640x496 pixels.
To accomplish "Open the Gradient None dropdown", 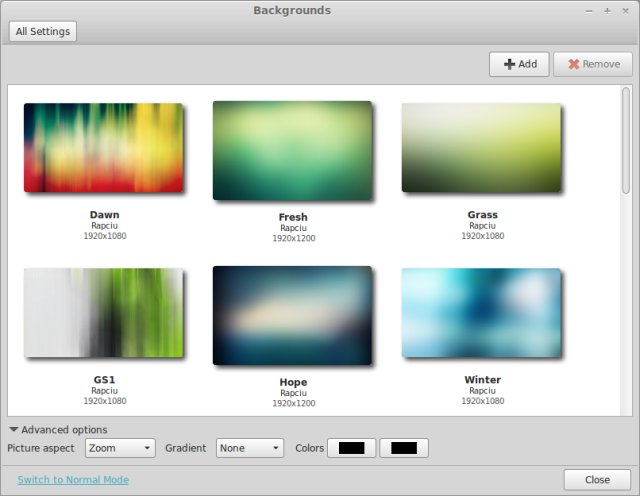I will click(249, 449).
